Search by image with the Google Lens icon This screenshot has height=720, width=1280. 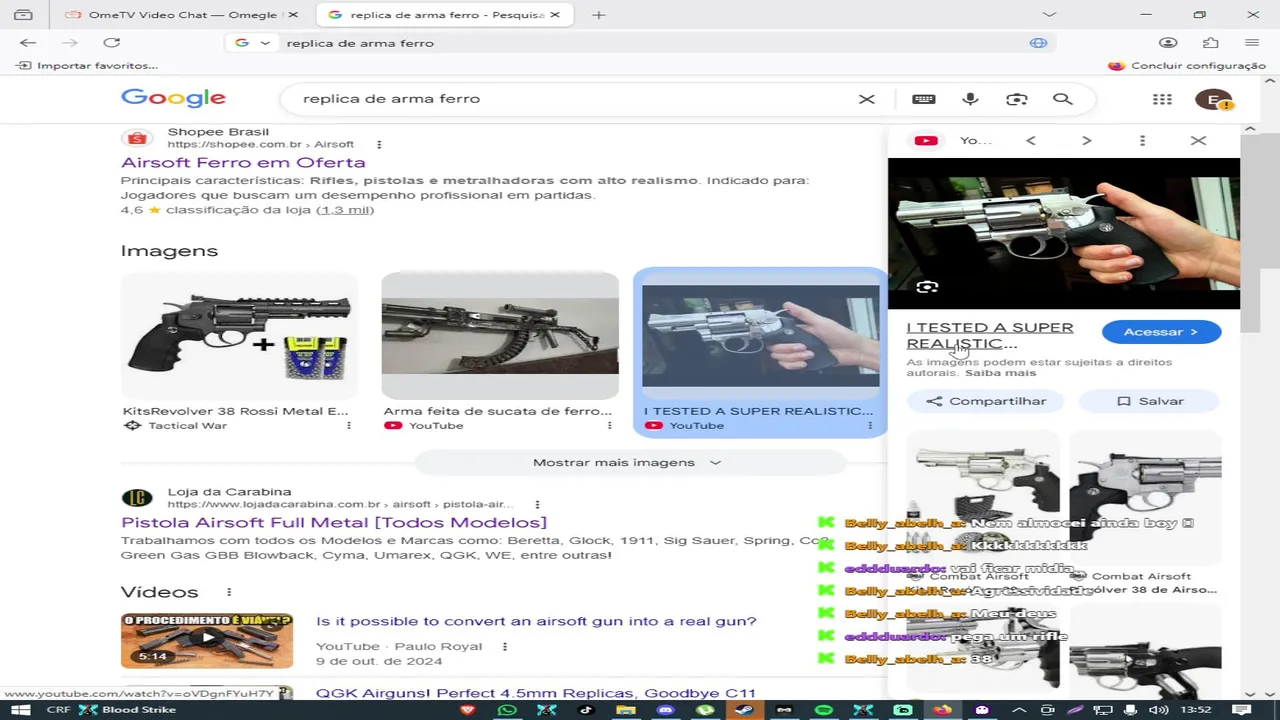(x=1017, y=99)
